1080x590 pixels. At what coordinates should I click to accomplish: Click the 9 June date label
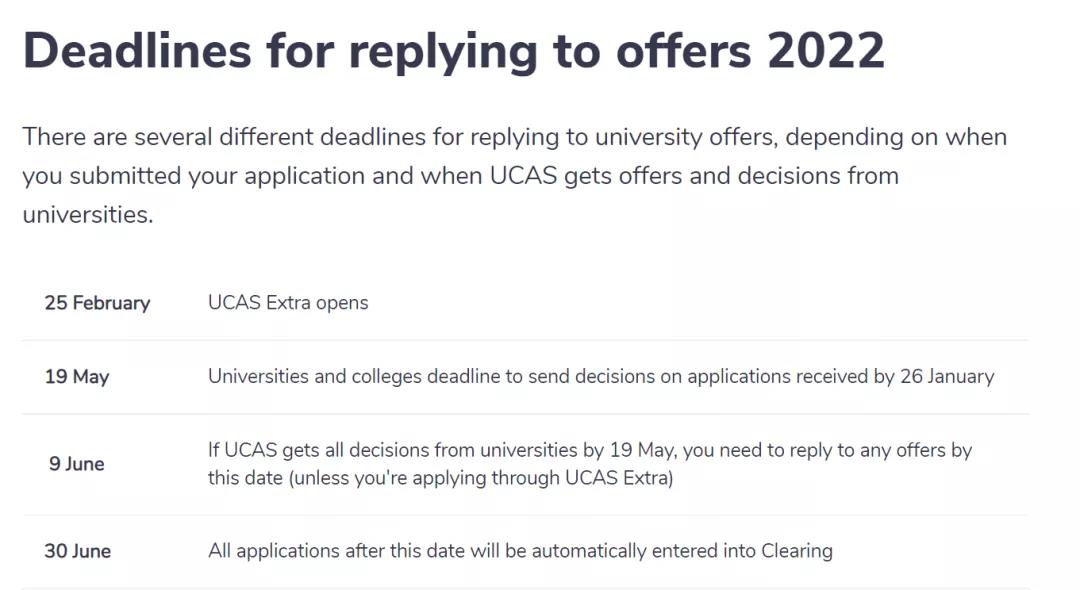tap(76, 464)
